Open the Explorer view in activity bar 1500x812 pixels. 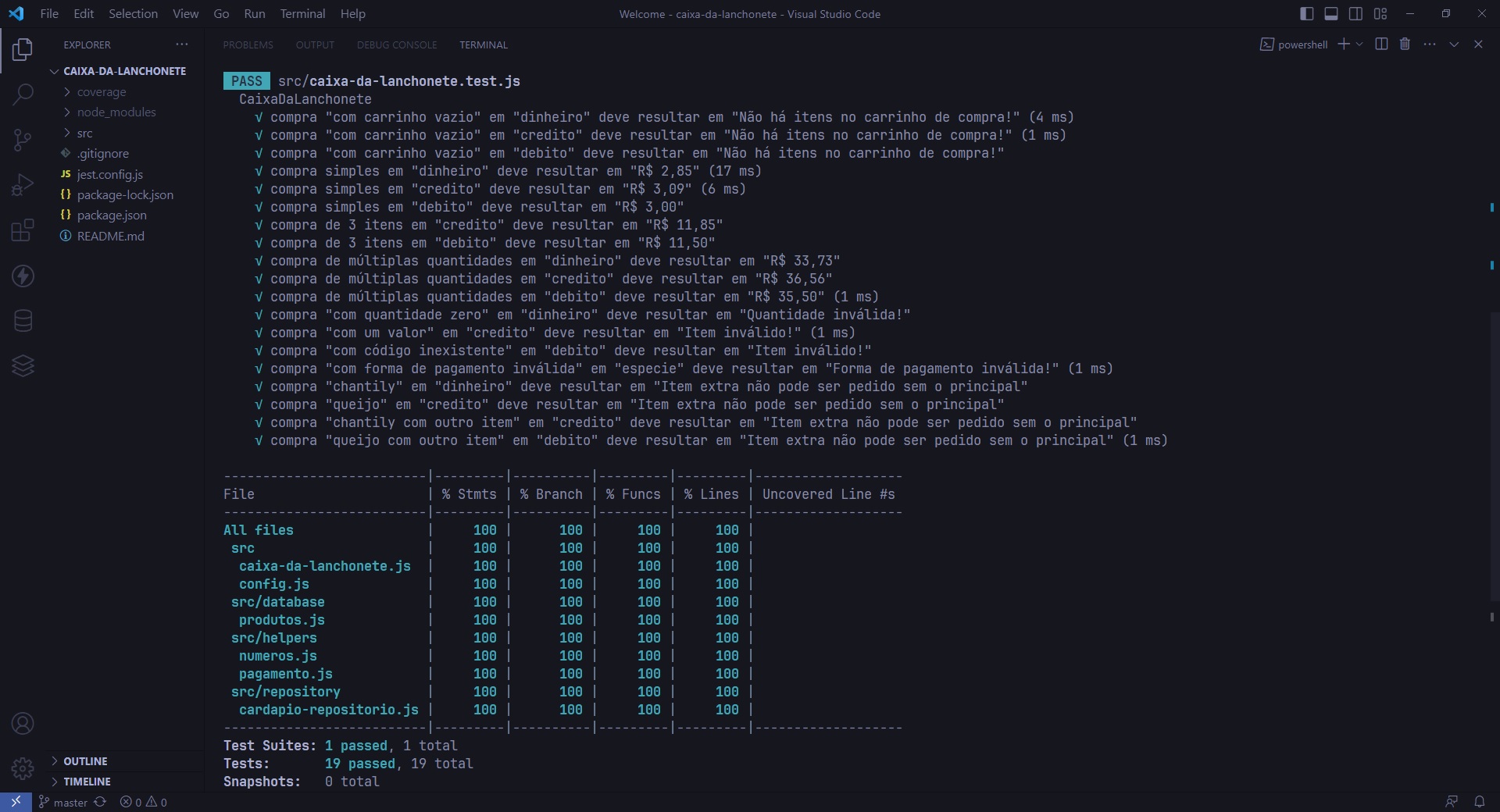tap(23, 50)
